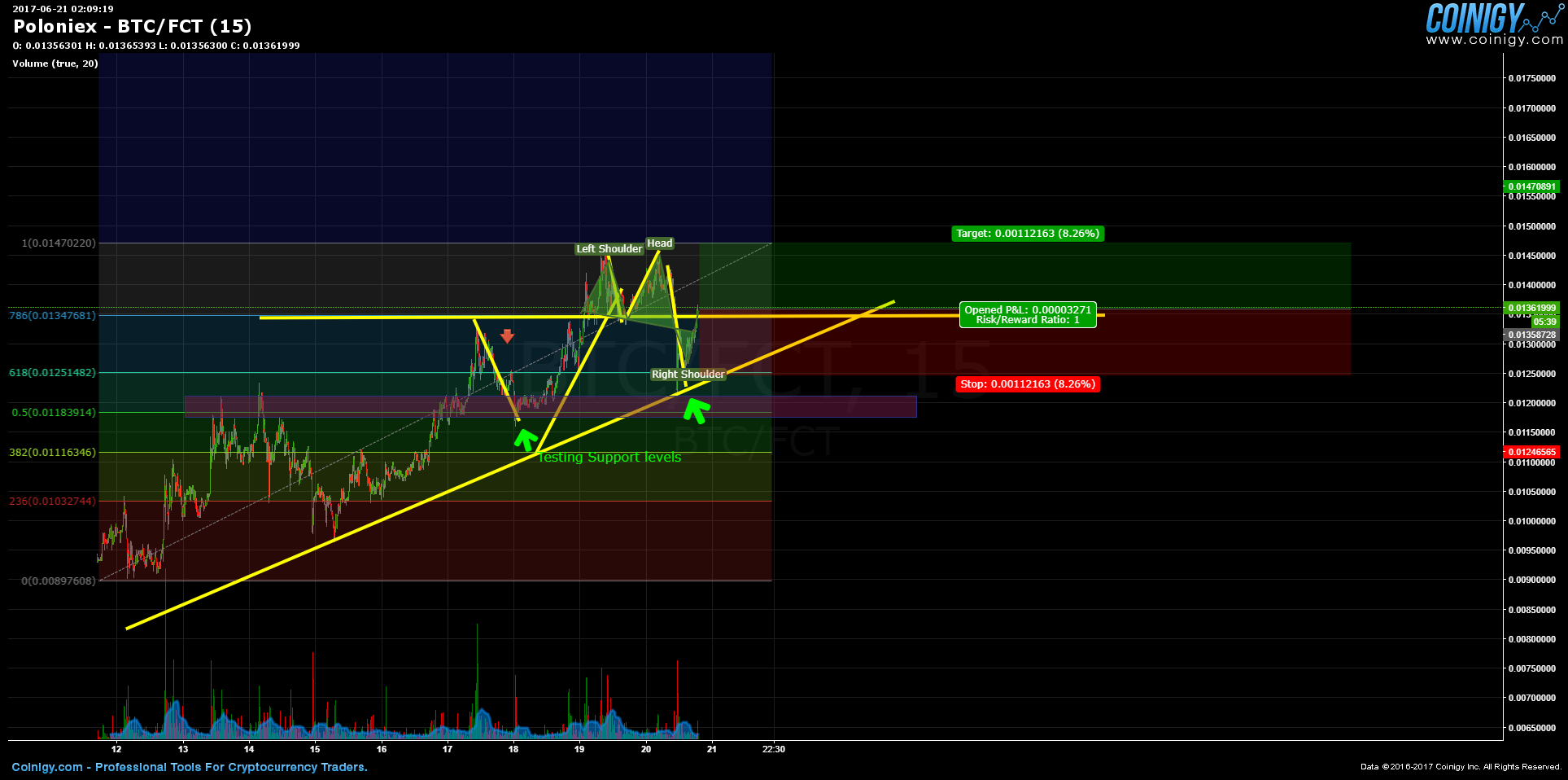Select the Left Shoulder pattern label

608,248
